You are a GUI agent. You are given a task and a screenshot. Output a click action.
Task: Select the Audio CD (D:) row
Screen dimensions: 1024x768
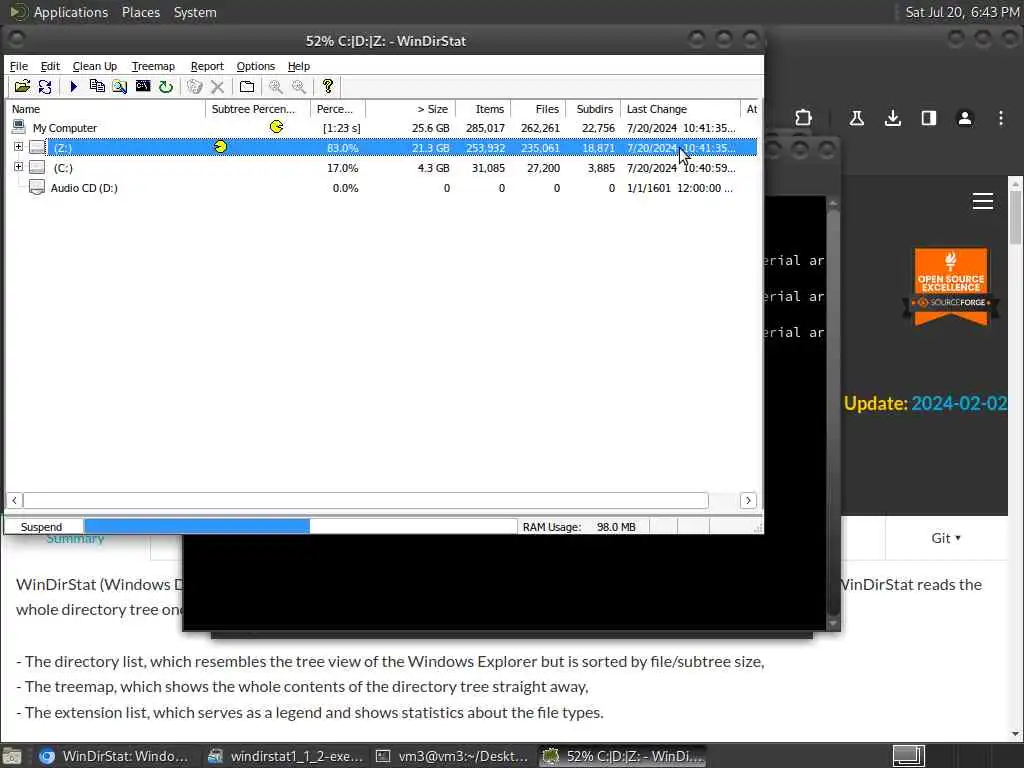382,188
